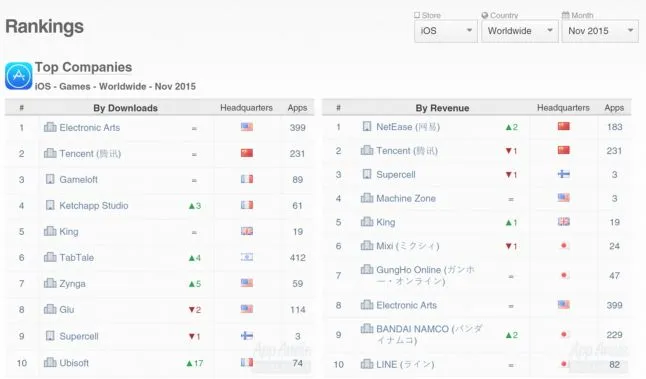Click the UK flag in King revenue row

[x=564, y=222]
